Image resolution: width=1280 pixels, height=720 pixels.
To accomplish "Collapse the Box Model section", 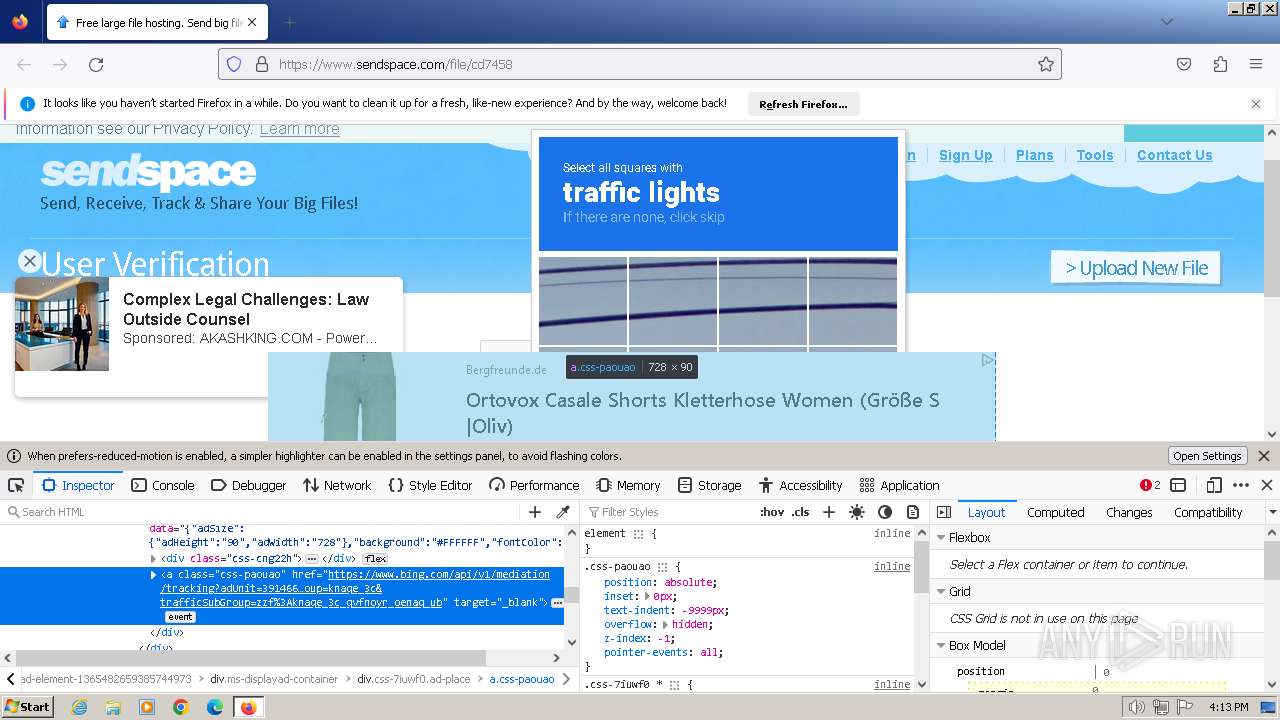I will tap(941, 645).
